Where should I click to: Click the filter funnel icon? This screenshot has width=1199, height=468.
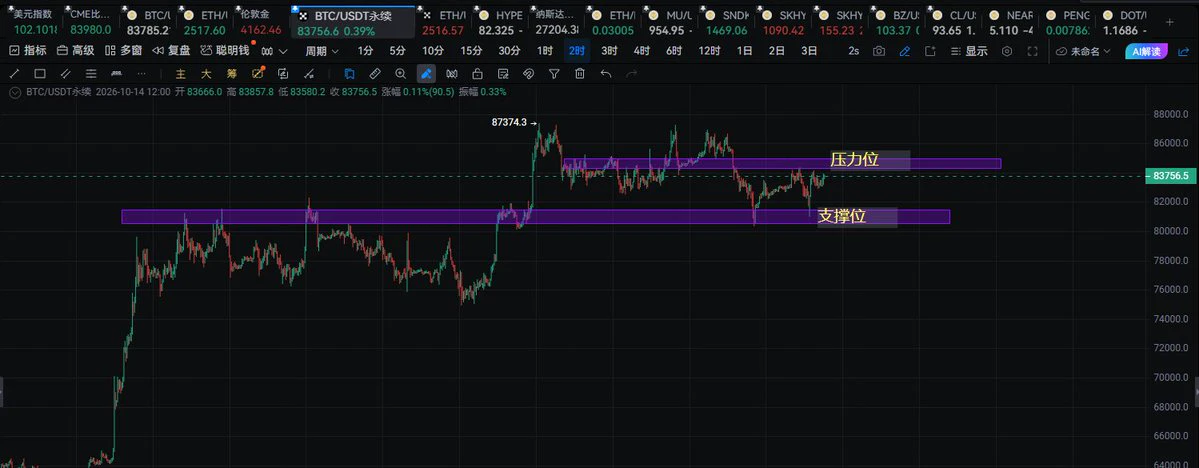(x=554, y=74)
